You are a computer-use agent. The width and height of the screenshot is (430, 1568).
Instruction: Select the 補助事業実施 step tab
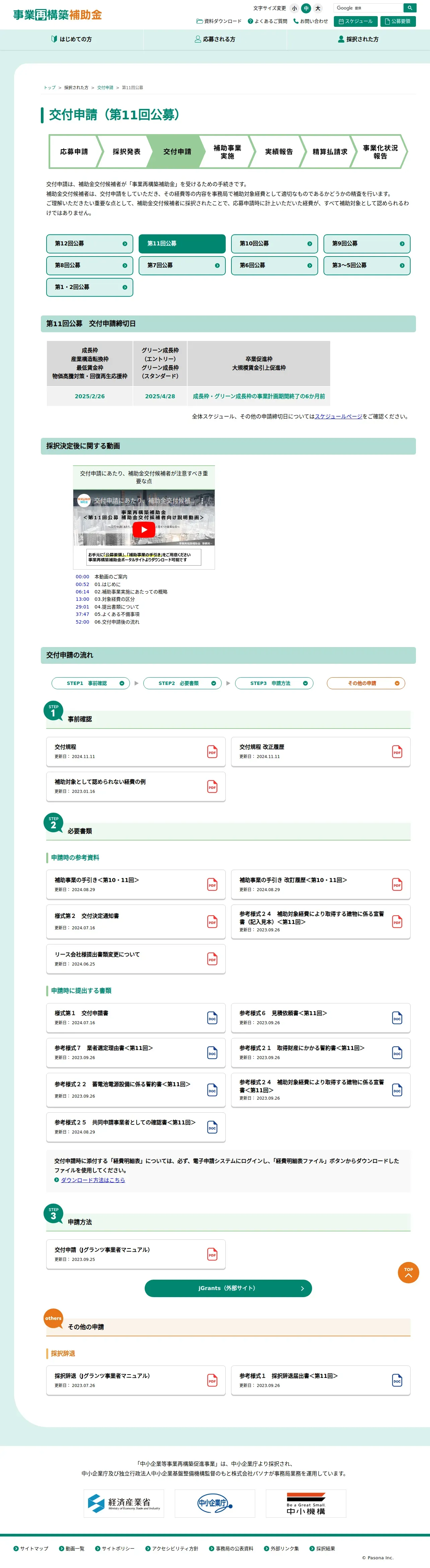(227, 152)
